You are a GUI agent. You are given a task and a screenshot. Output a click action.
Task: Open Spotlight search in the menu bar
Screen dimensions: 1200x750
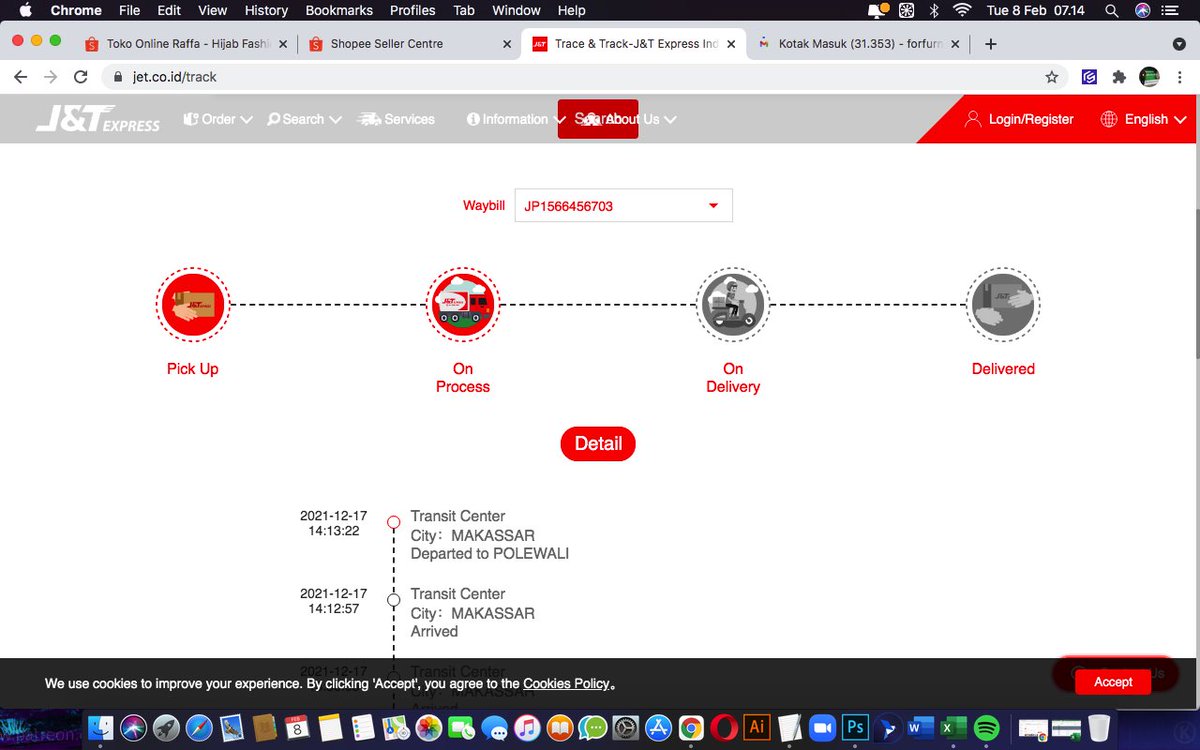tap(1112, 10)
